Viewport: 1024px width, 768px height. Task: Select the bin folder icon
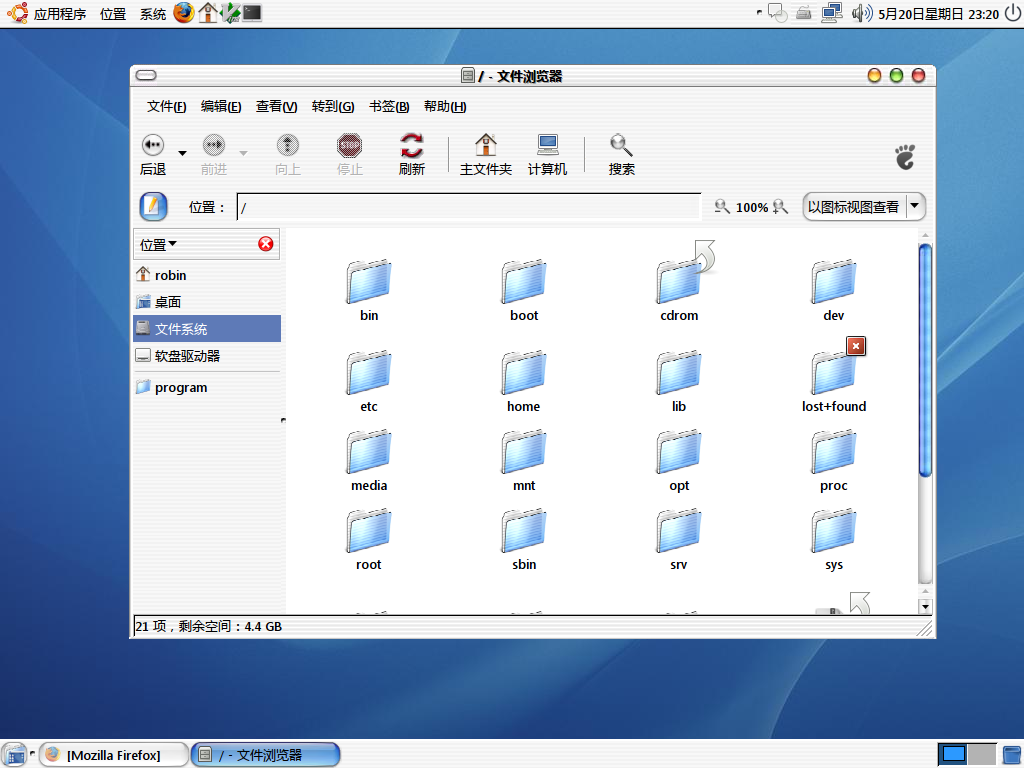(x=369, y=281)
